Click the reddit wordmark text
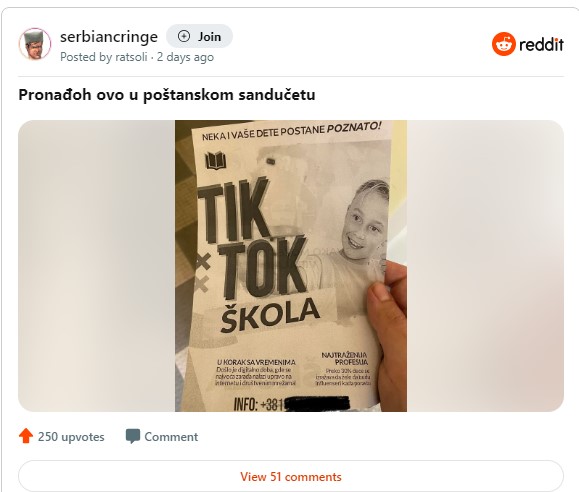Image resolution: width=579 pixels, height=492 pixels. click(541, 45)
